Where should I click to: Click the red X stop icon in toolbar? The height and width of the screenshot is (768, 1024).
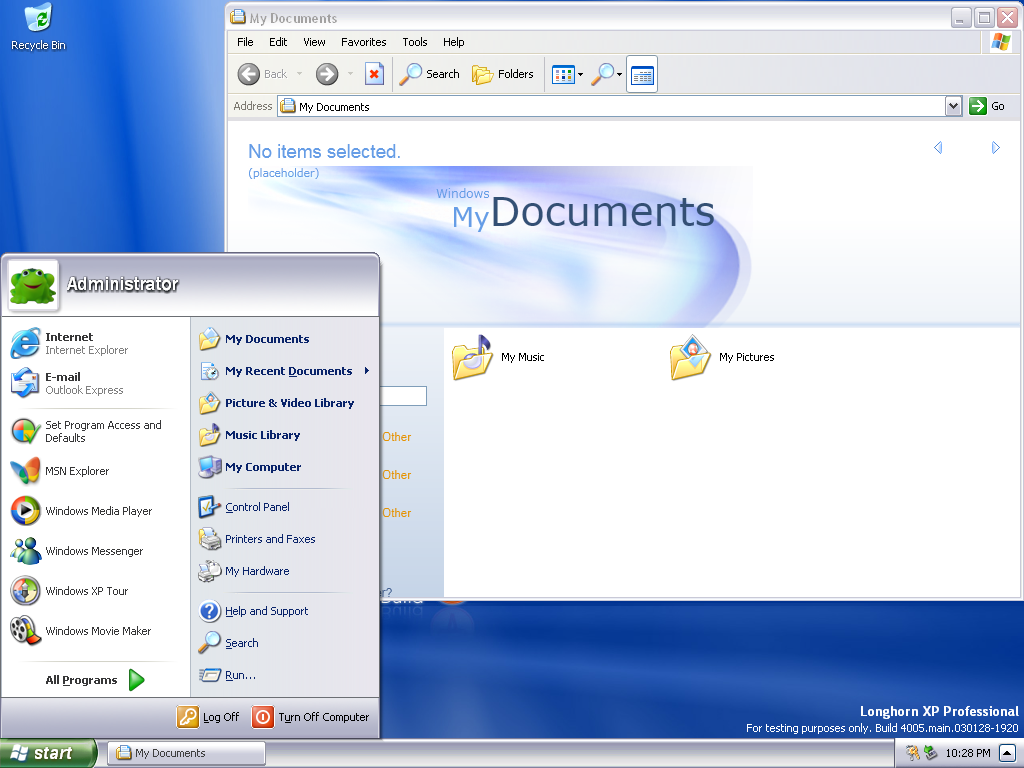[374, 74]
